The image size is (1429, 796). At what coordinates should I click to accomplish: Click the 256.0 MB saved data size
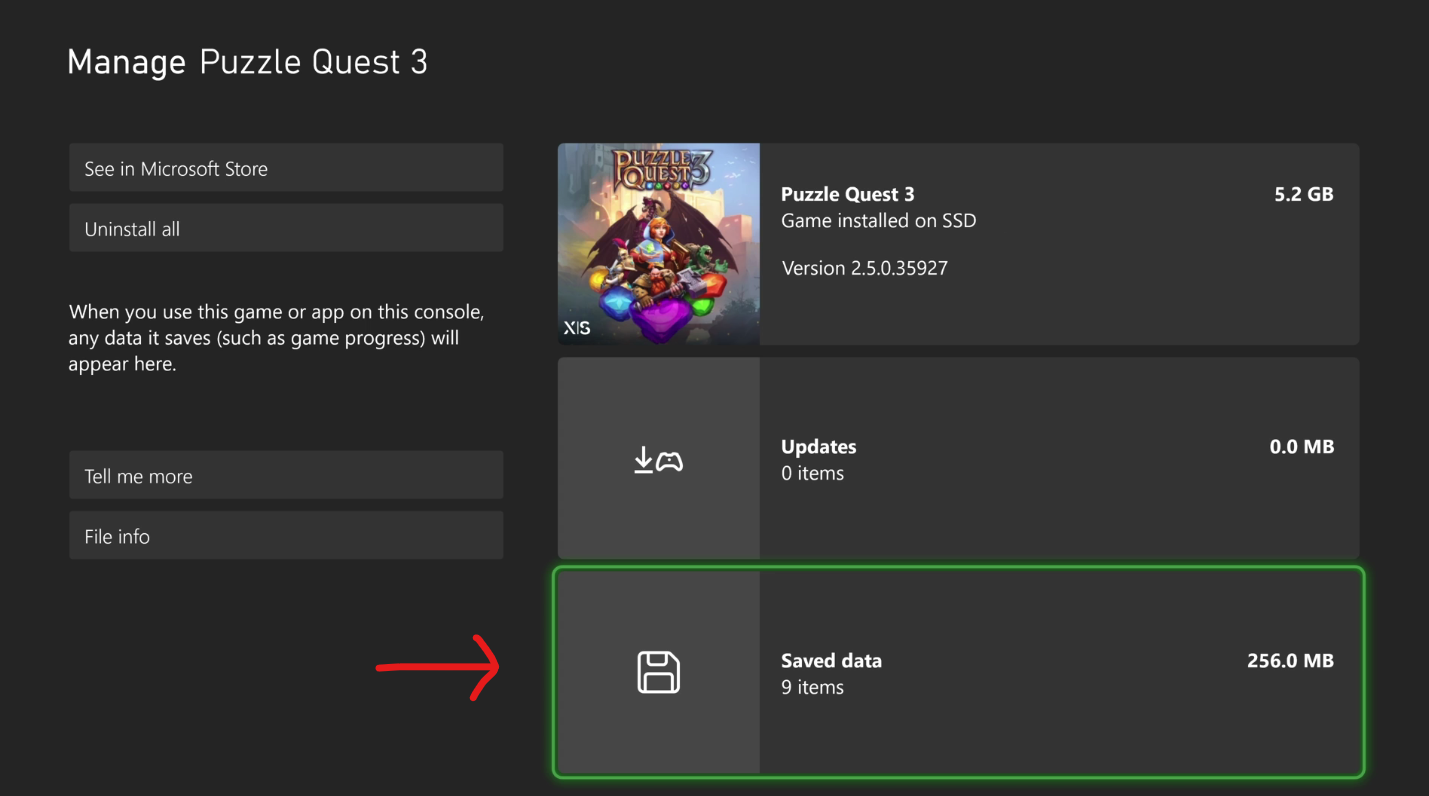(x=1291, y=660)
